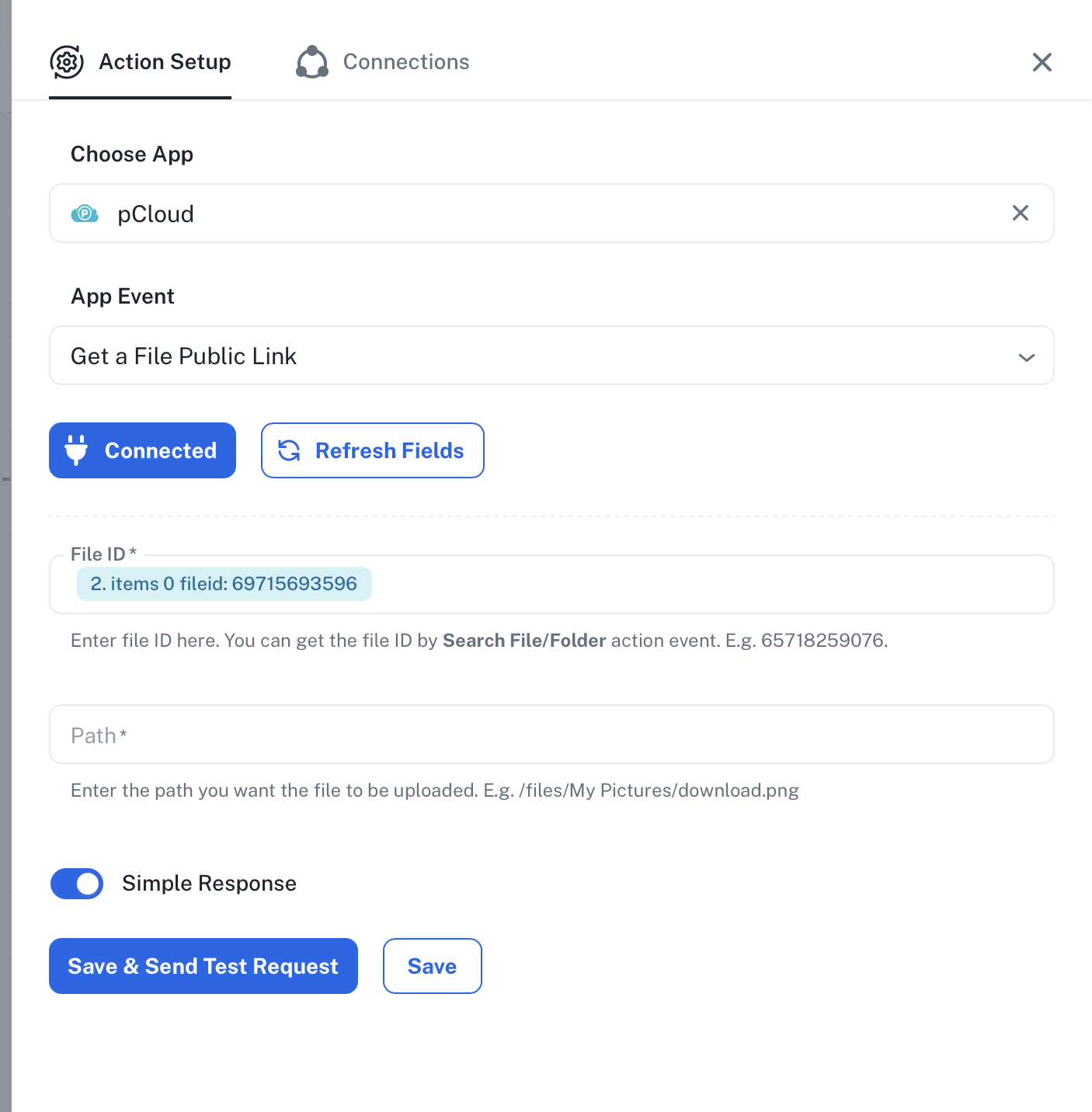The width and height of the screenshot is (1092, 1112).
Task: Close the action setup panel
Action: (1042, 62)
